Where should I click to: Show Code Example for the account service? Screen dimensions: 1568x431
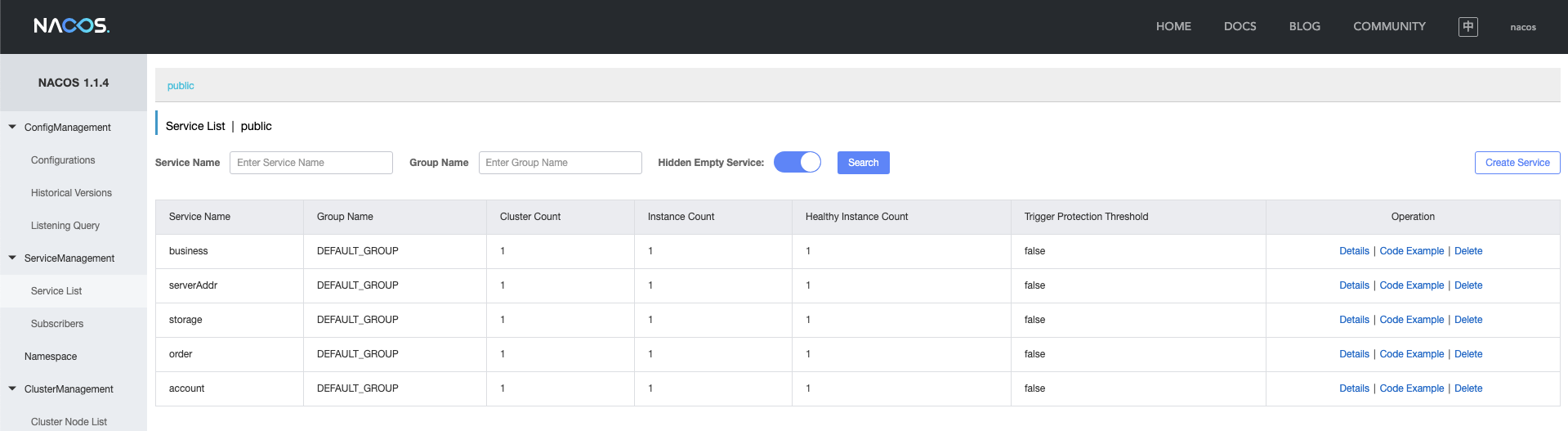pyautogui.click(x=1411, y=388)
